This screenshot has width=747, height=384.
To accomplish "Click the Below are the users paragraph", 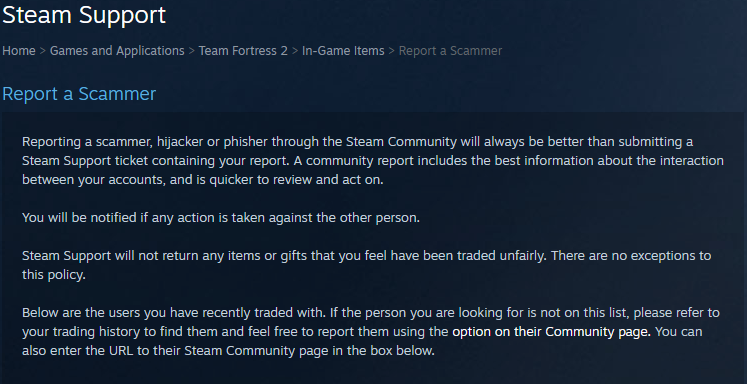I will 371,332.
